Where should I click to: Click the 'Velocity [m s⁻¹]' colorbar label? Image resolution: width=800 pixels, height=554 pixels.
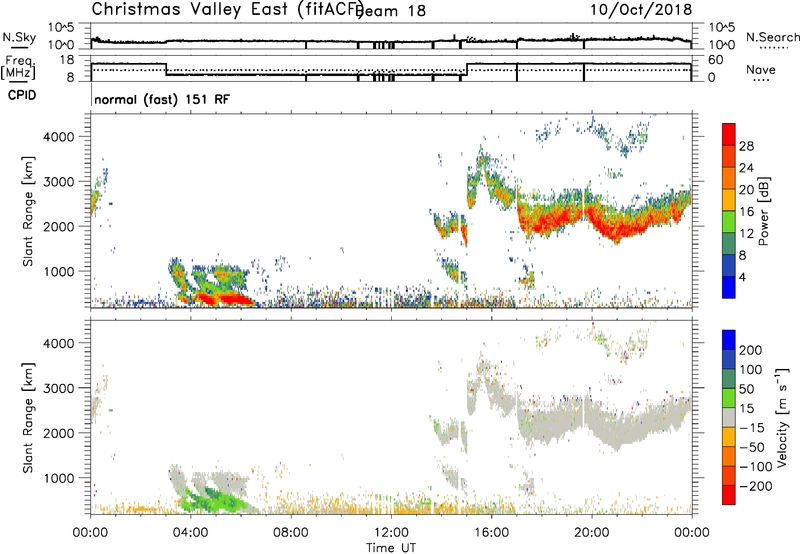tap(781, 417)
